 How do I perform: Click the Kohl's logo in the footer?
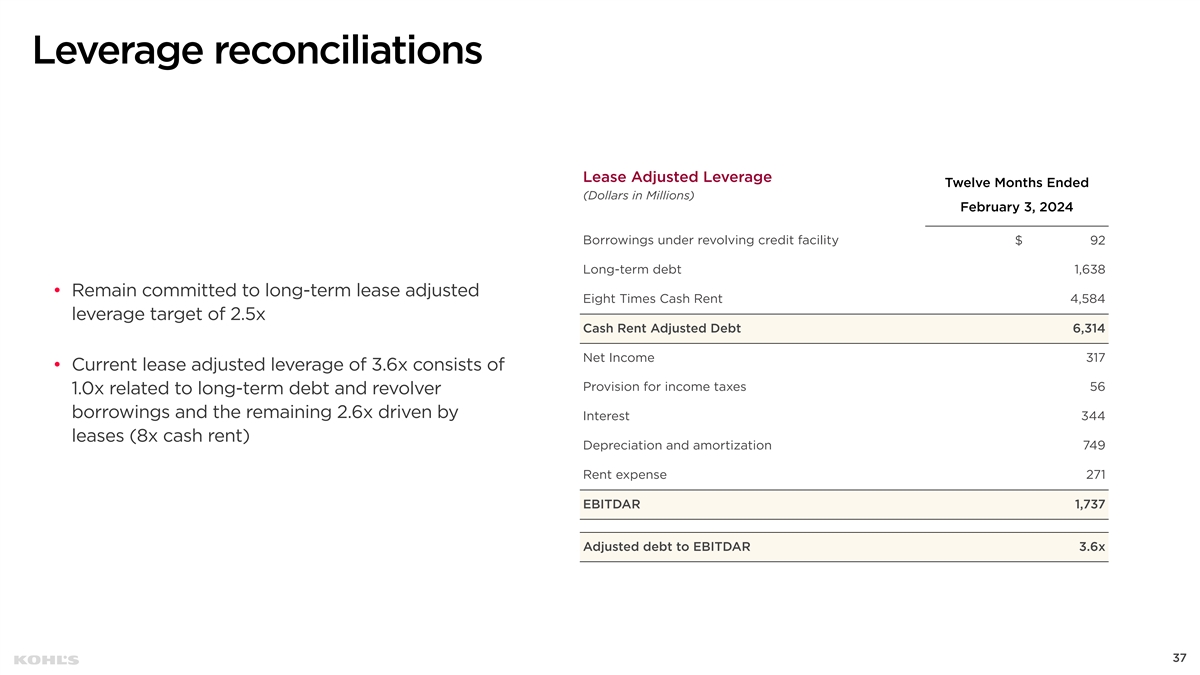pyautogui.click(x=47, y=660)
